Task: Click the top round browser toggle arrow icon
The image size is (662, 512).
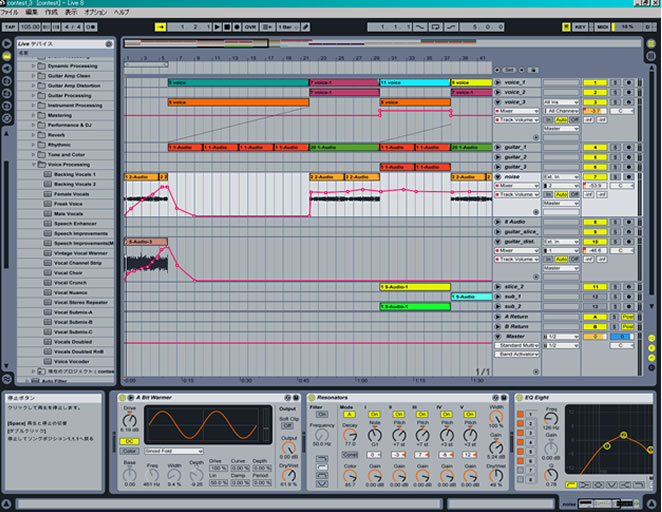Action: click(7, 44)
